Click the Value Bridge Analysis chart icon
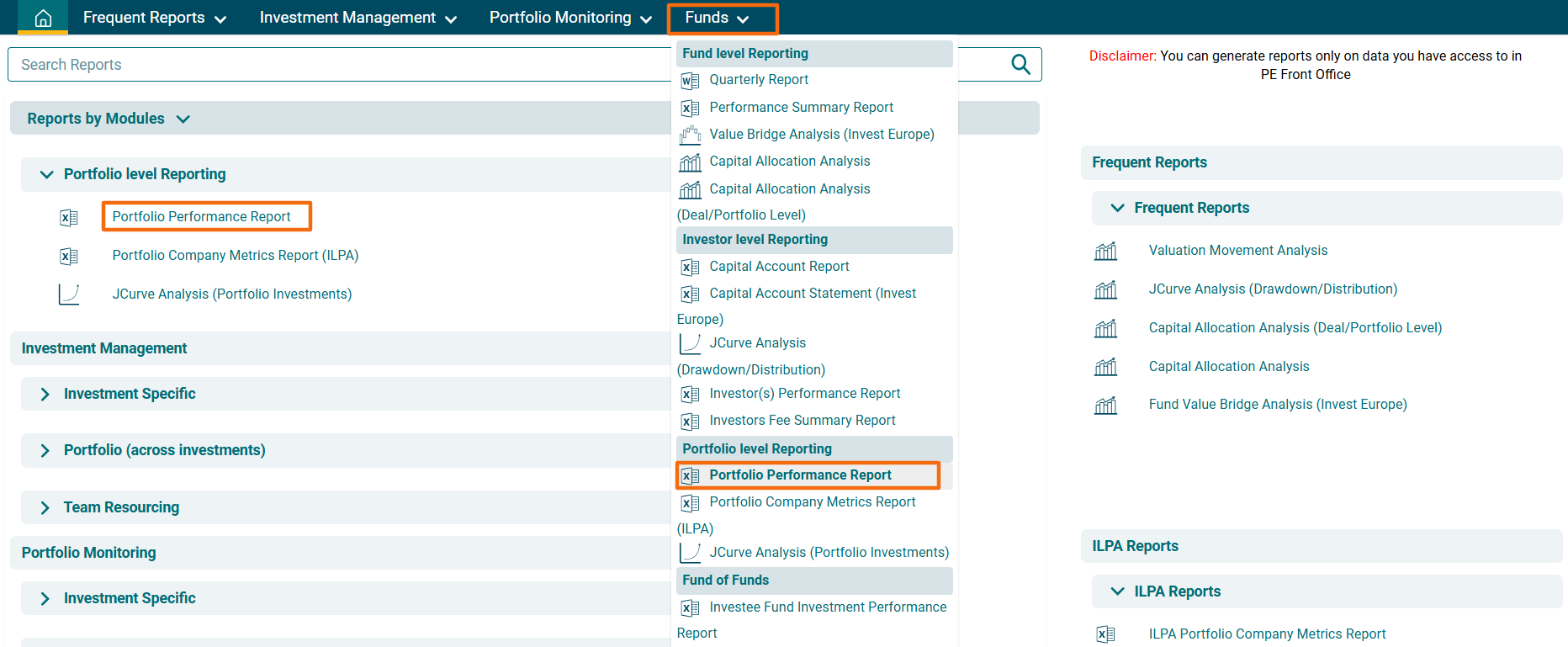The height and width of the screenshot is (647, 1568). (x=690, y=135)
